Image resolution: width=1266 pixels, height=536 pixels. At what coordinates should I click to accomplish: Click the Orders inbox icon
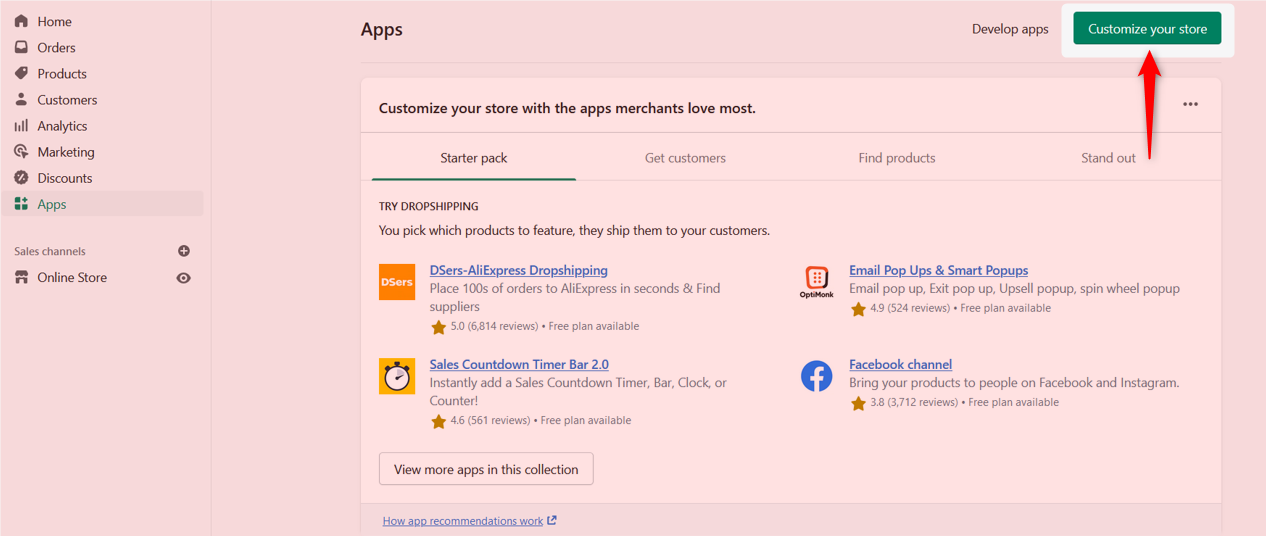pos(21,47)
